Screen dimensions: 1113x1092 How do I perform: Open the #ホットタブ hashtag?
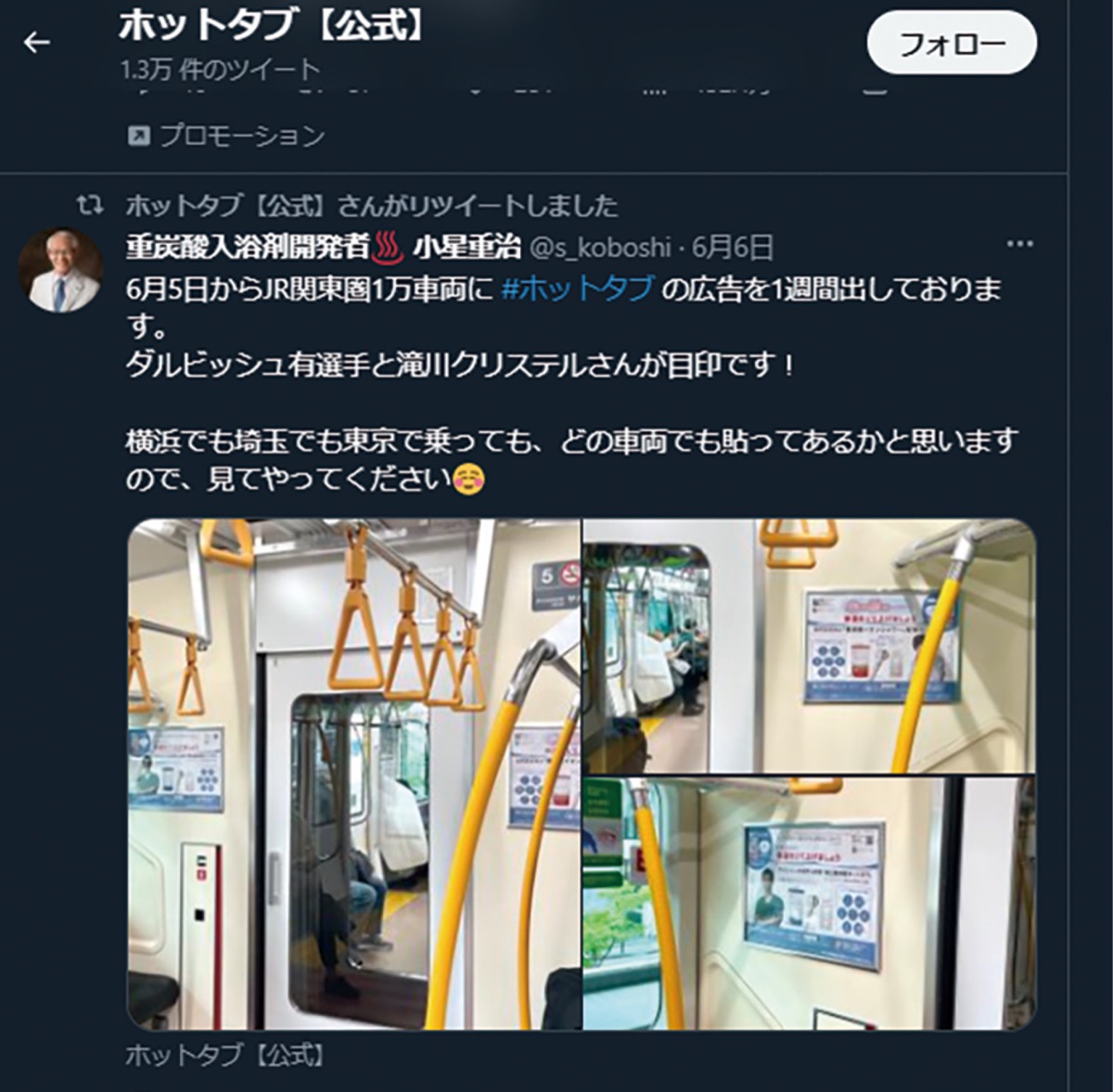pos(578,289)
